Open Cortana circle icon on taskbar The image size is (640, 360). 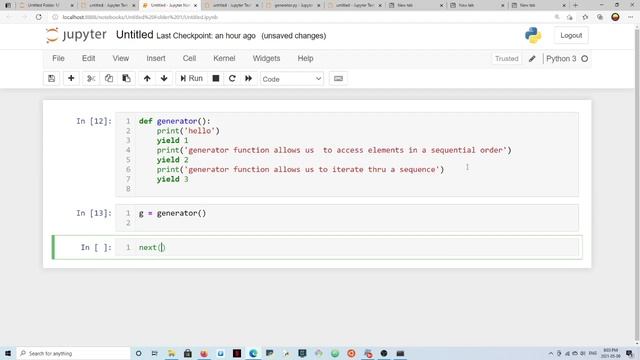click(138, 353)
